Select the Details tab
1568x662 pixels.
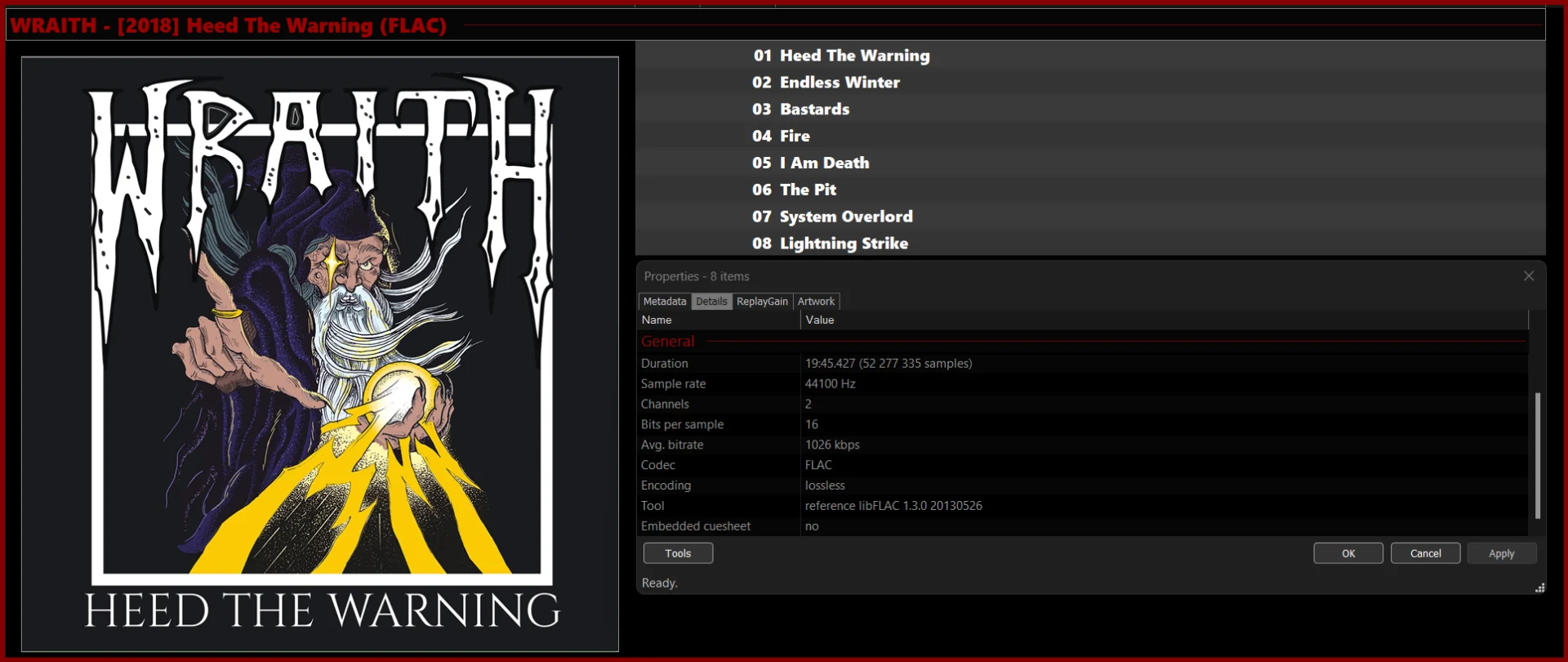[x=711, y=302]
